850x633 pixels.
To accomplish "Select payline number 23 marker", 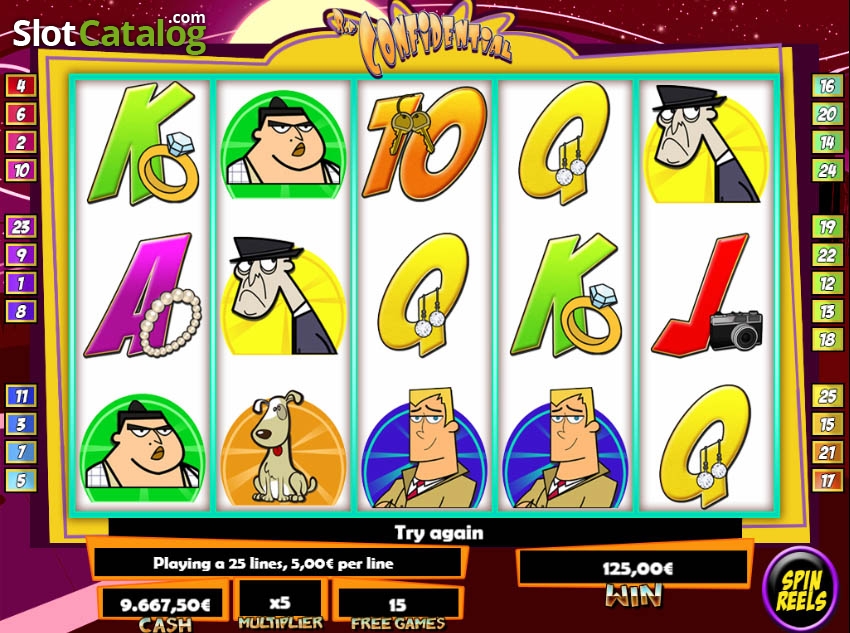I will (21, 227).
